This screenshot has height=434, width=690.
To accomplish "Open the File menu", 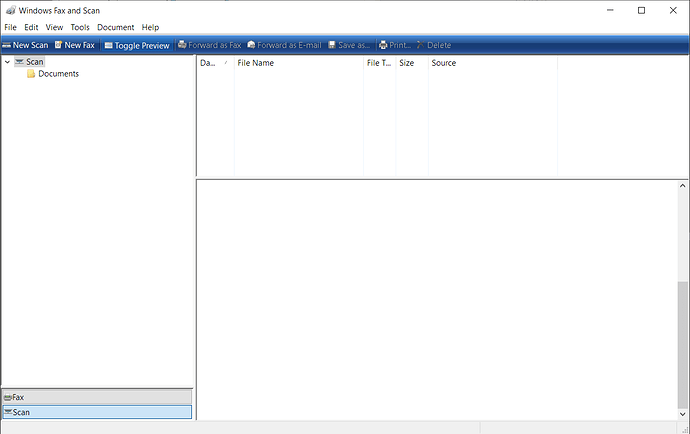I will (10, 27).
